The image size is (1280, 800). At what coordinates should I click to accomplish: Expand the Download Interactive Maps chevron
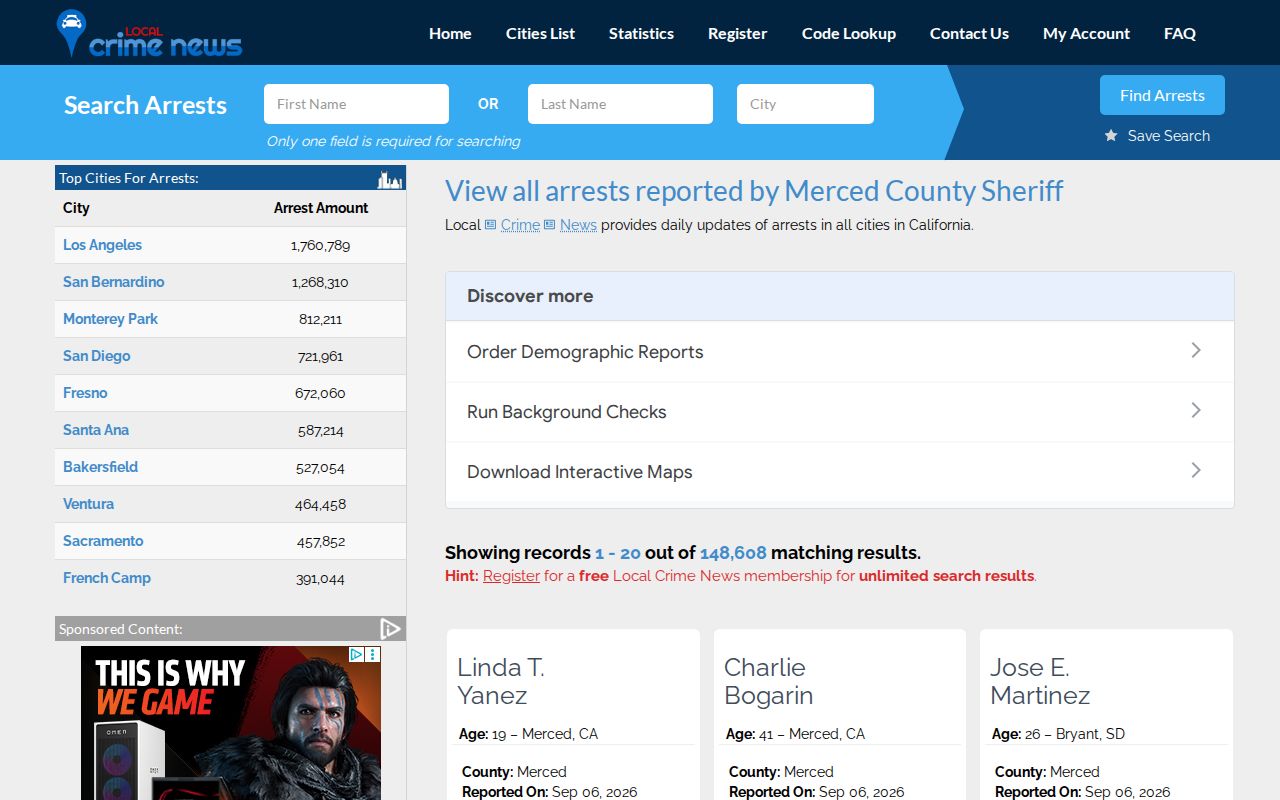[x=1196, y=470]
